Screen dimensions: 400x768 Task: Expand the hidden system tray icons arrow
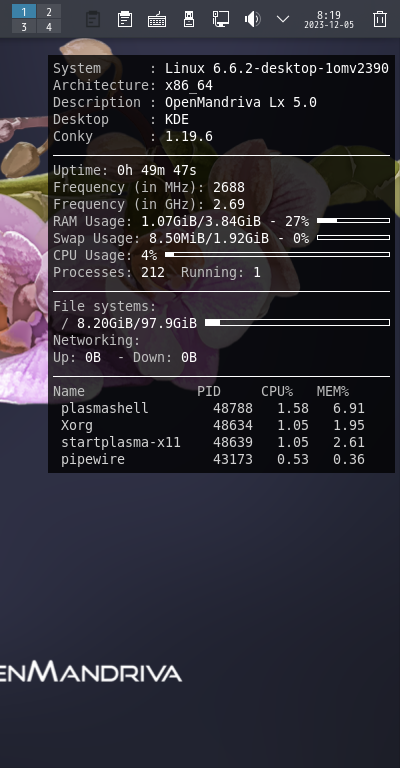[x=283, y=19]
